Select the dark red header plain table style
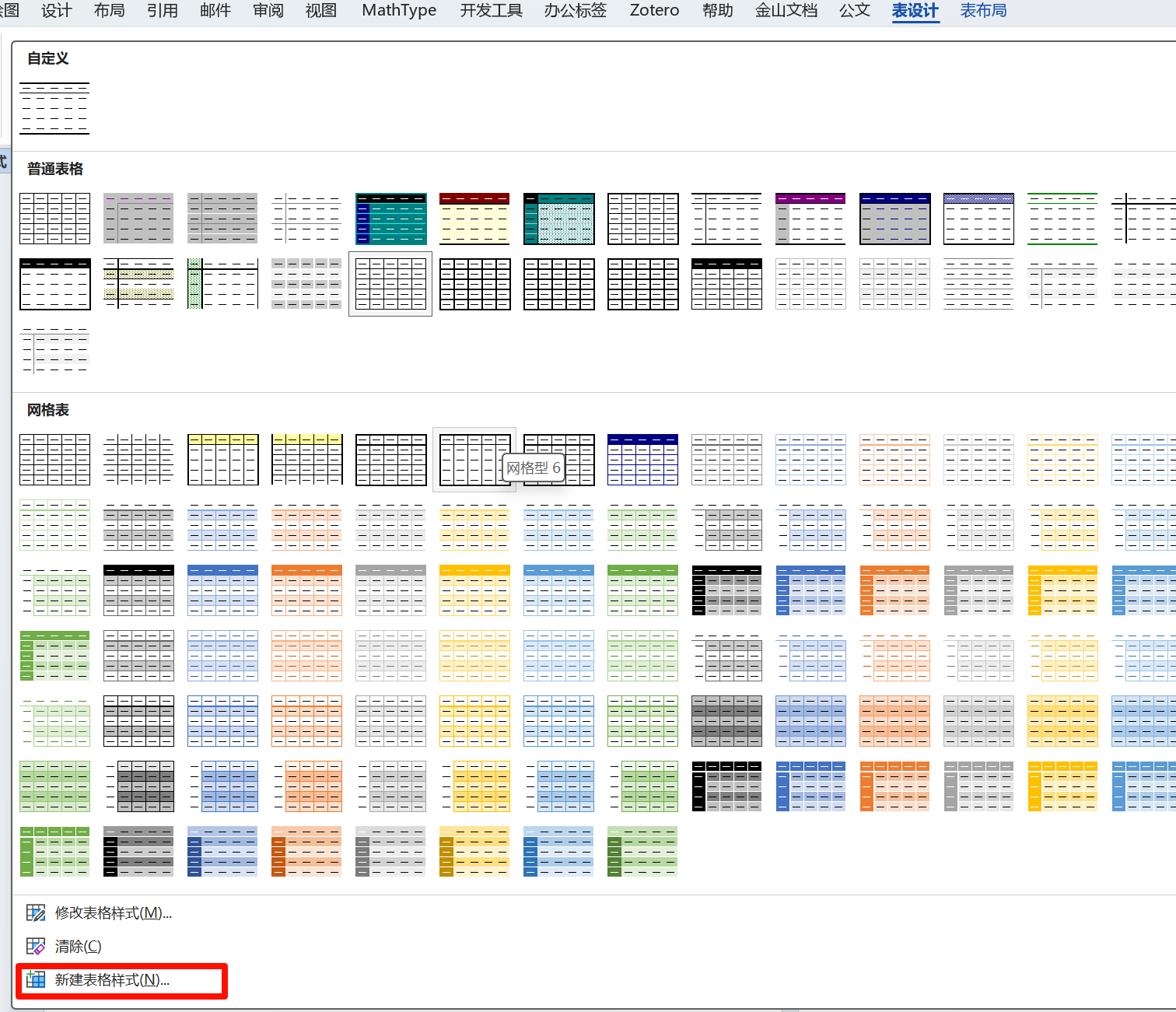 pos(474,219)
